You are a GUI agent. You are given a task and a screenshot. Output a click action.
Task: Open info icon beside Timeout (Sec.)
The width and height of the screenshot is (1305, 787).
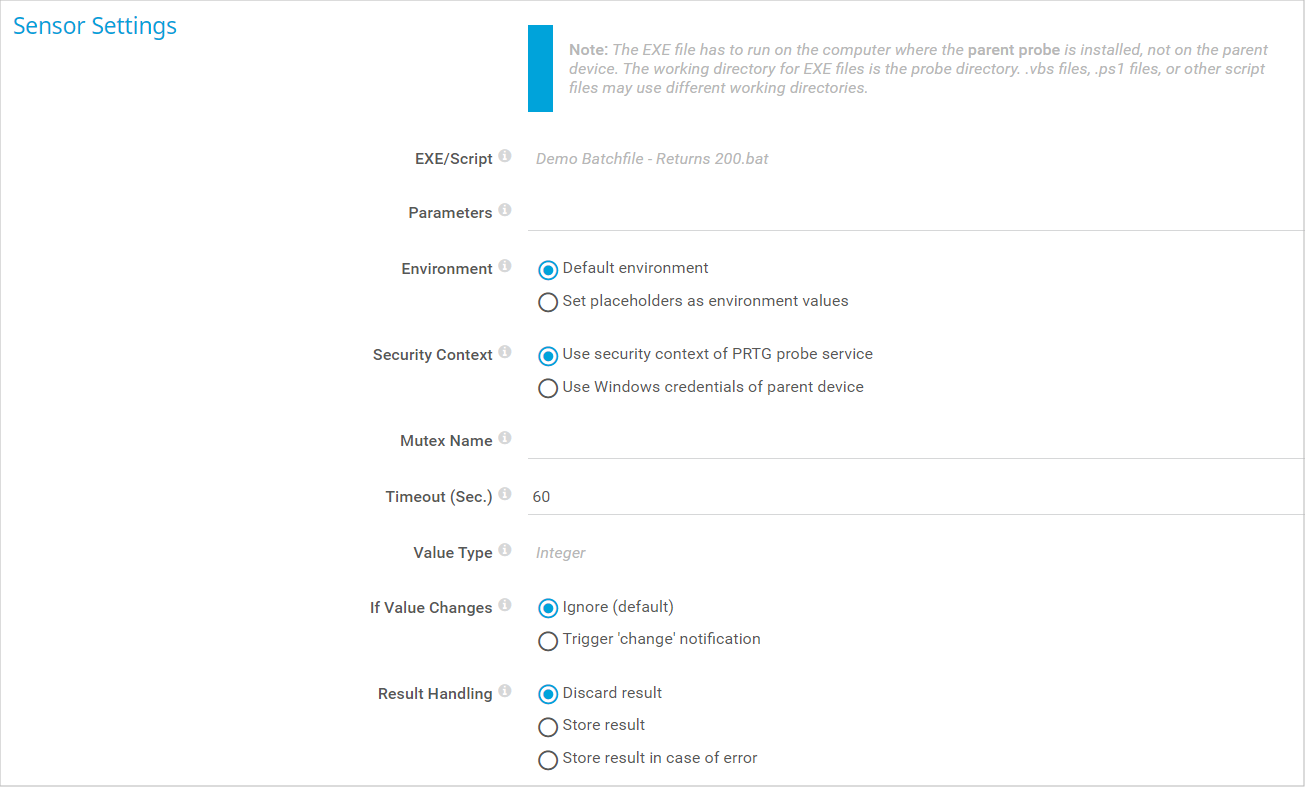(x=505, y=494)
